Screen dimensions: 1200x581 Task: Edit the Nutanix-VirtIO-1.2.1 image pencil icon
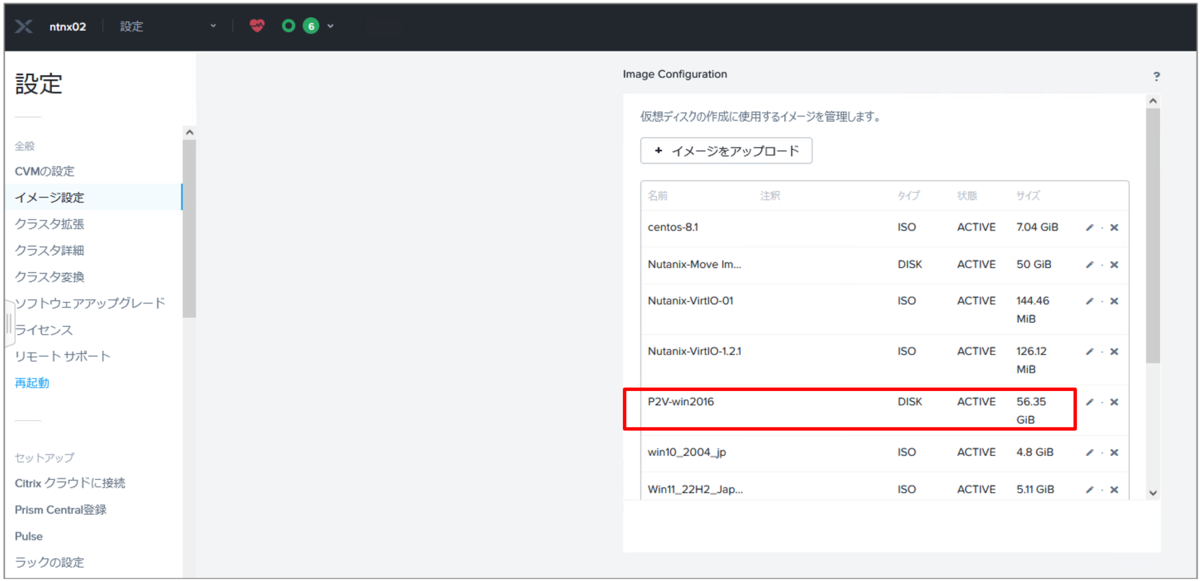[x=1090, y=352]
